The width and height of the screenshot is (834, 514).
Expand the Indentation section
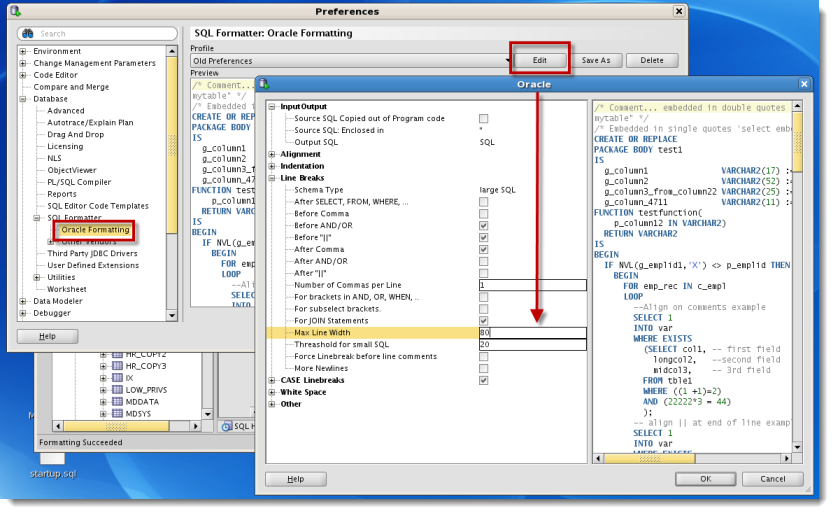tap(272, 166)
